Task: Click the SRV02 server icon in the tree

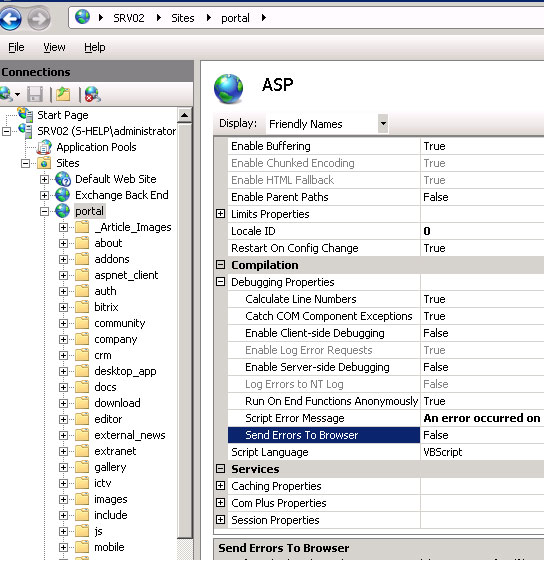Action: tap(25, 131)
